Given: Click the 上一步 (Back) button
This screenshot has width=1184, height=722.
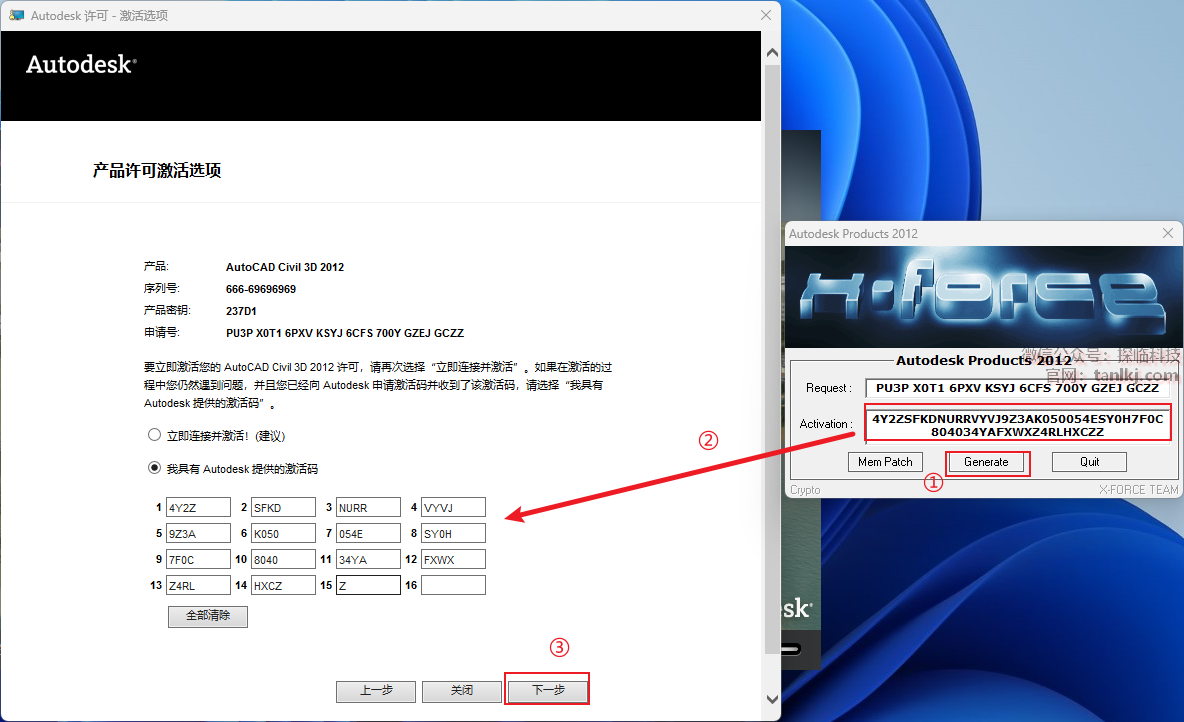Looking at the screenshot, I should (376, 690).
